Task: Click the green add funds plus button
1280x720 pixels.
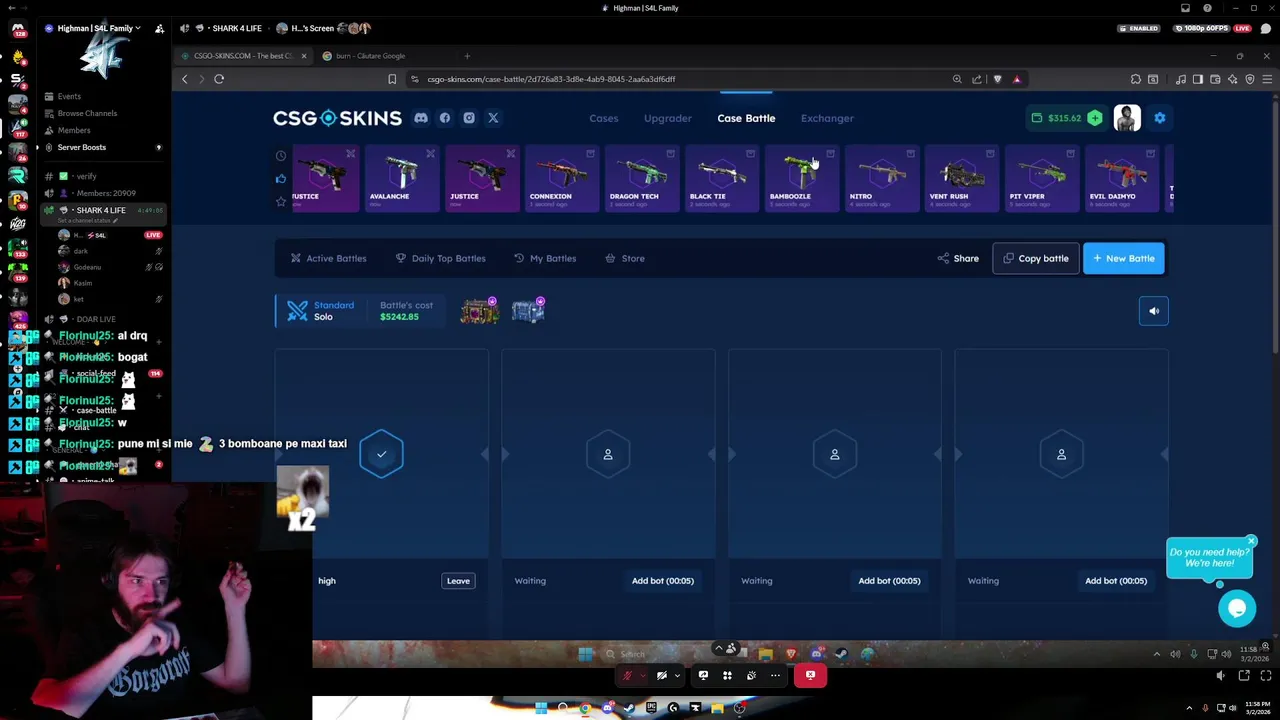Action: tap(1095, 118)
